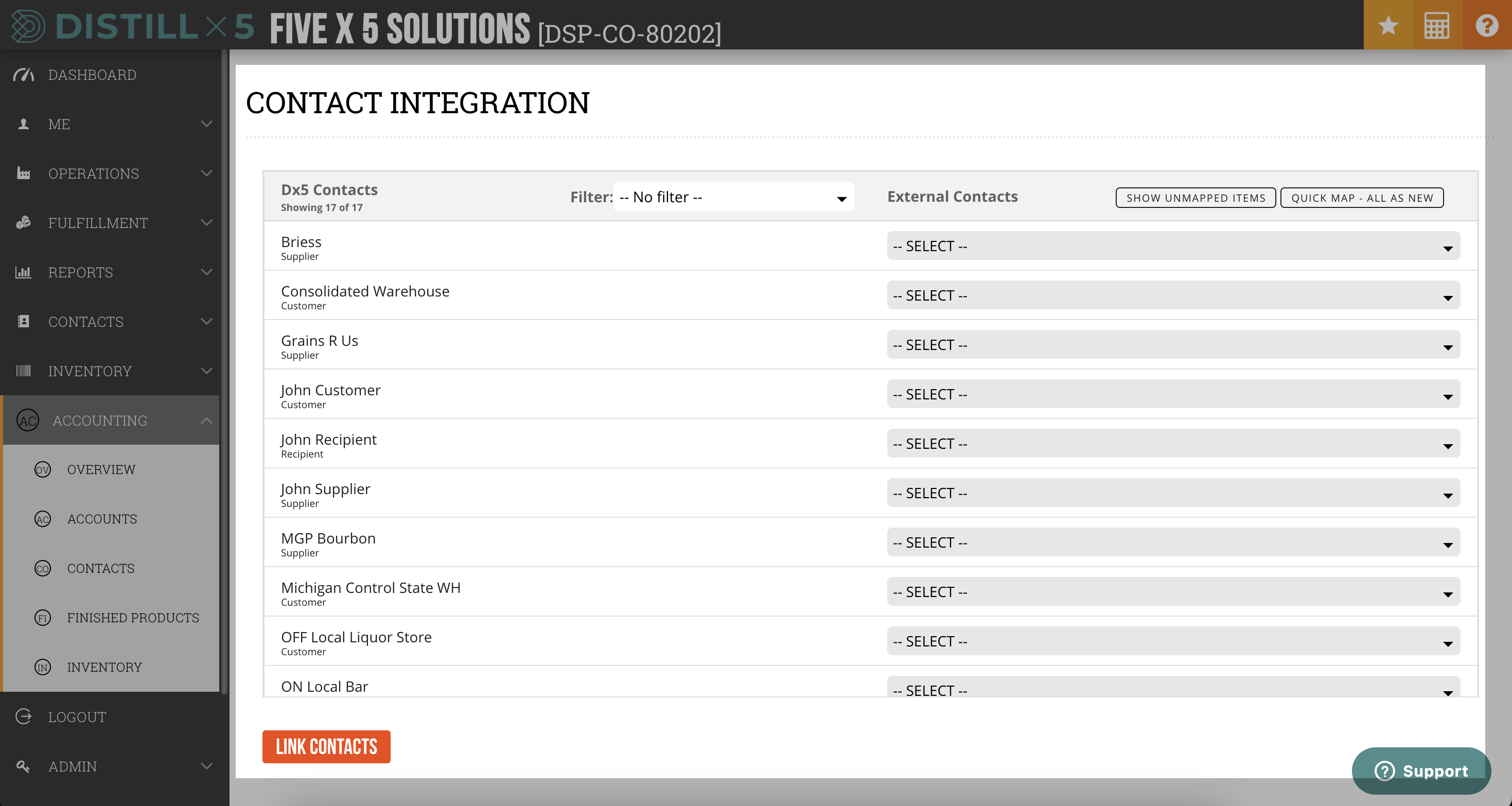Screen dimensions: 1512x806
Task: Open the Support chat button
Action: pyautogui.click(x=1421, y=771)
